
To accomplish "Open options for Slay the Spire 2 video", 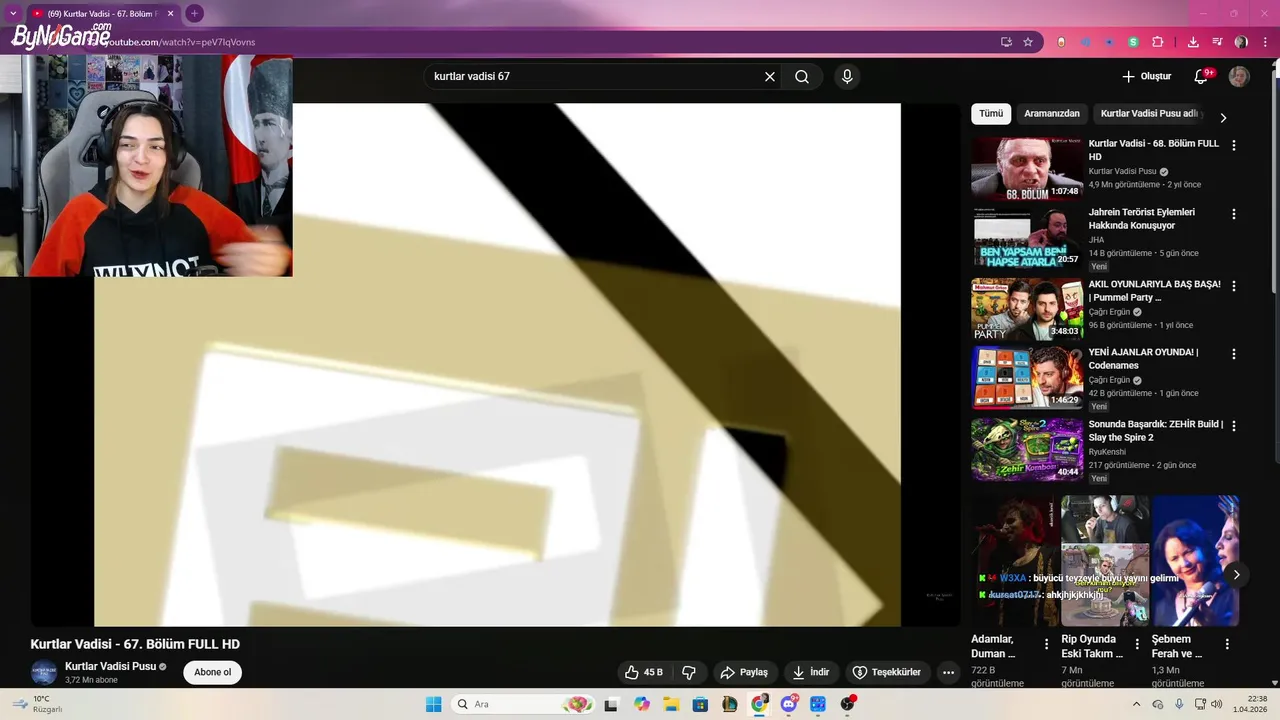I will click(1233, 426).
